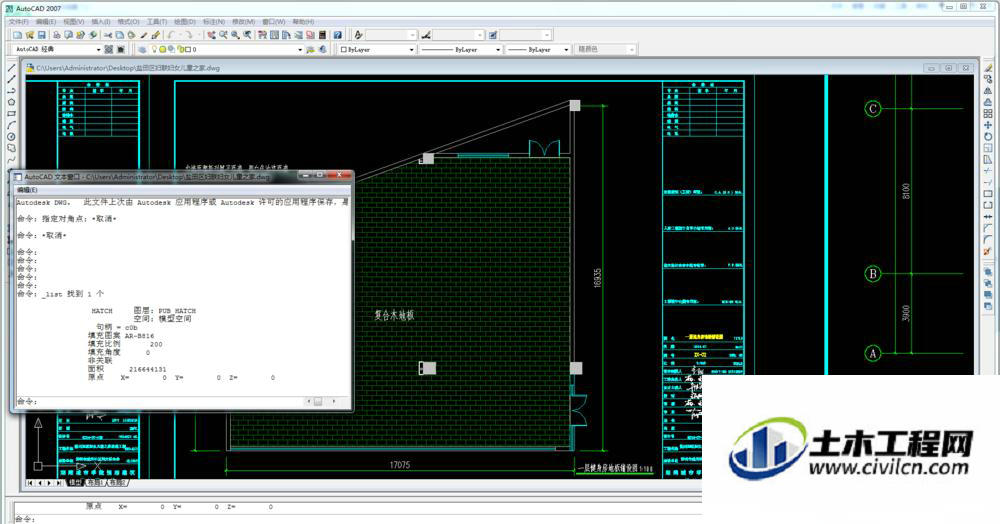Click the Zoom realtime icon
The height and width of the screenshot is (524, 1000).
[x=223, y=35]
